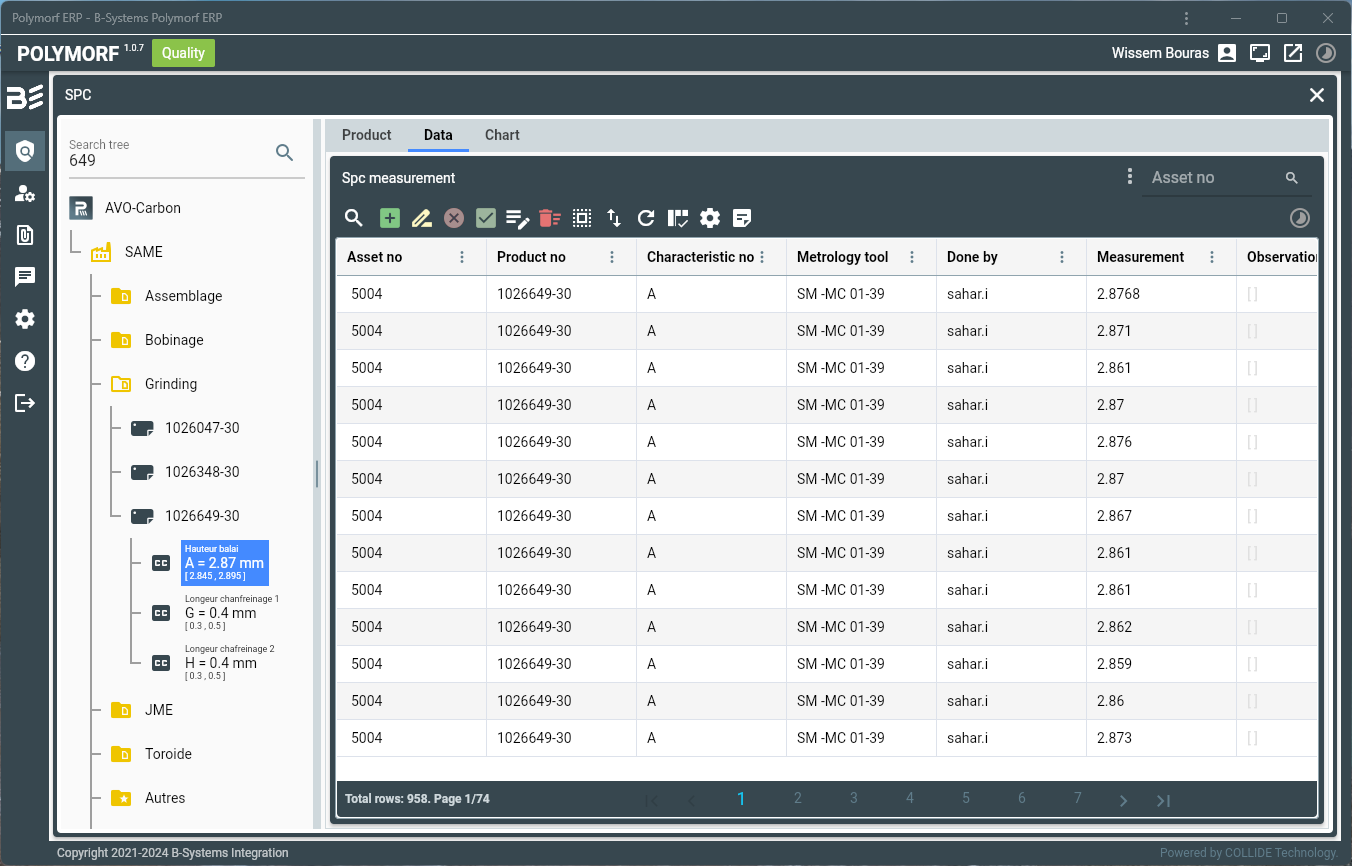Viewport: 1352px width, 866px height.
Task: Open the logout icon in left sidebar
Action: 25,403
